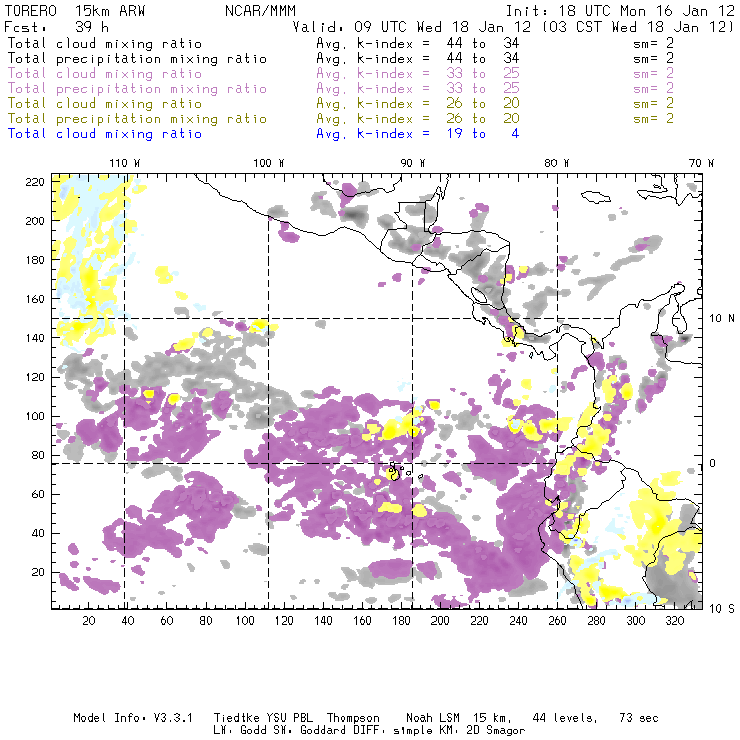Click the "260" tick on horizontal axis

click(x=557, y=621)
